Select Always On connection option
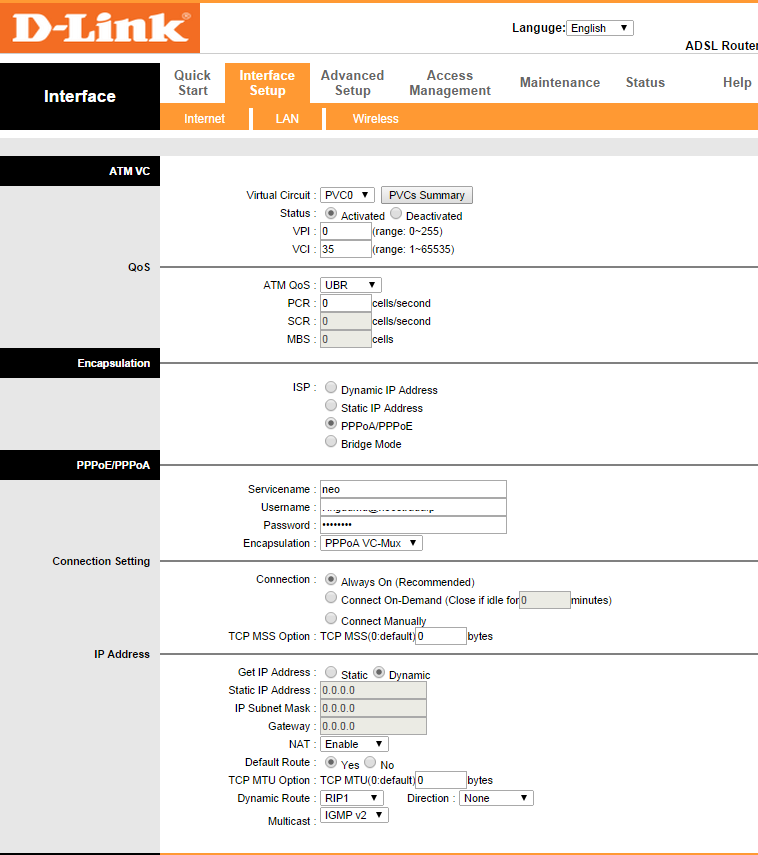The image size is (758, 855). [x=330, y=579]
